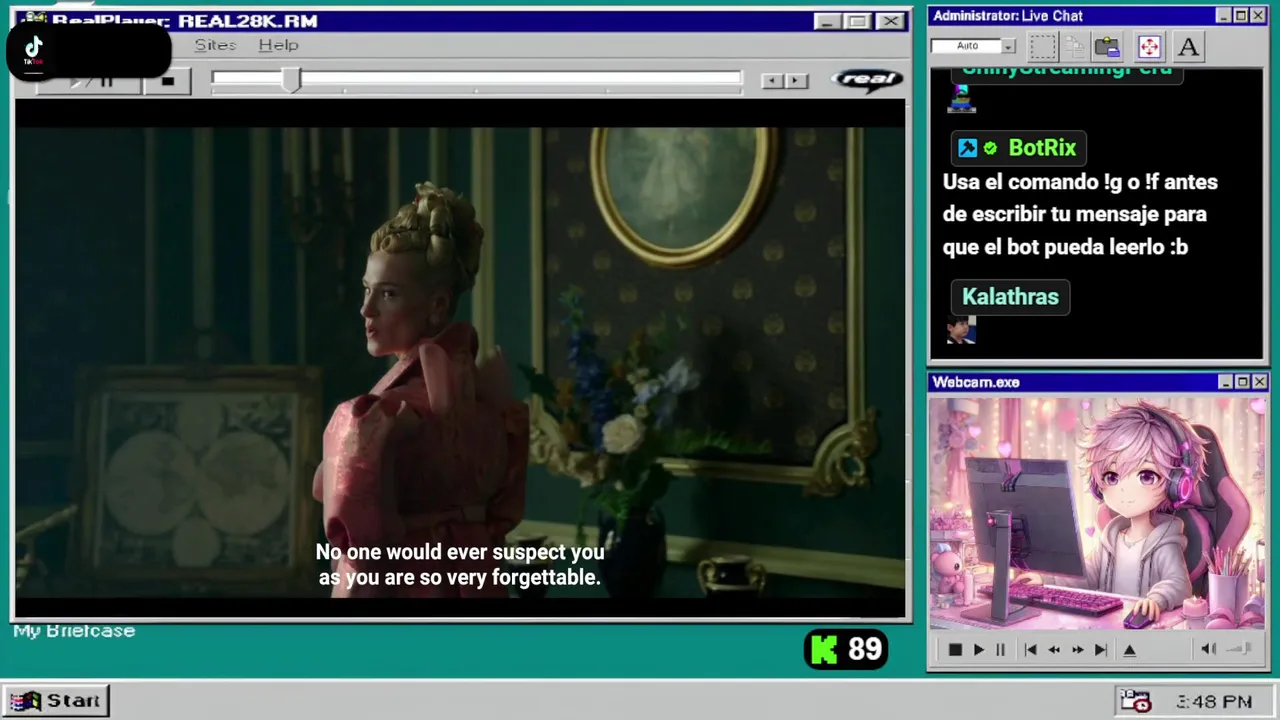
Task: Select the Mark selection tool in Live Chat
Action: pos(1043,46)
